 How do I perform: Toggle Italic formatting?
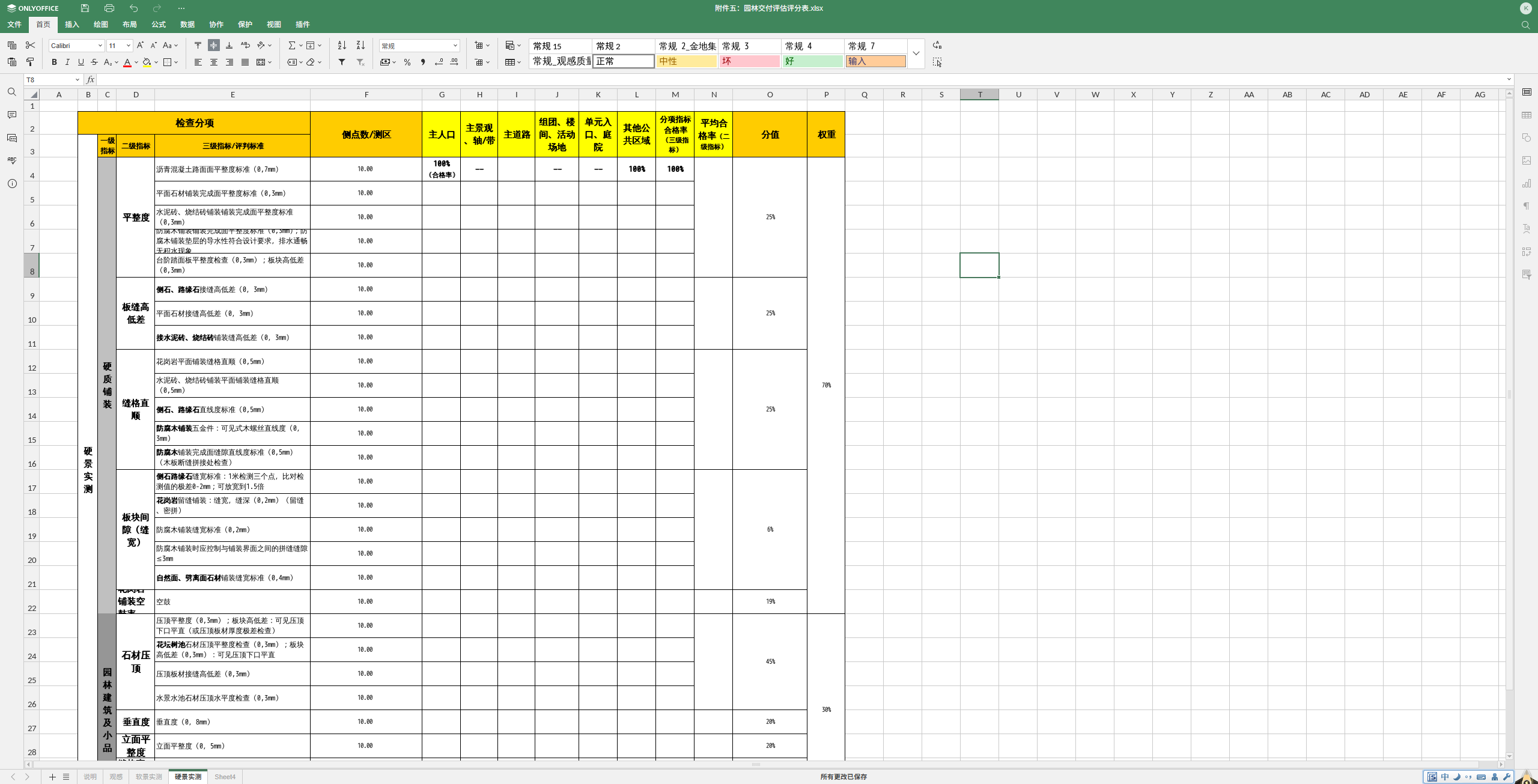(67, 62)
